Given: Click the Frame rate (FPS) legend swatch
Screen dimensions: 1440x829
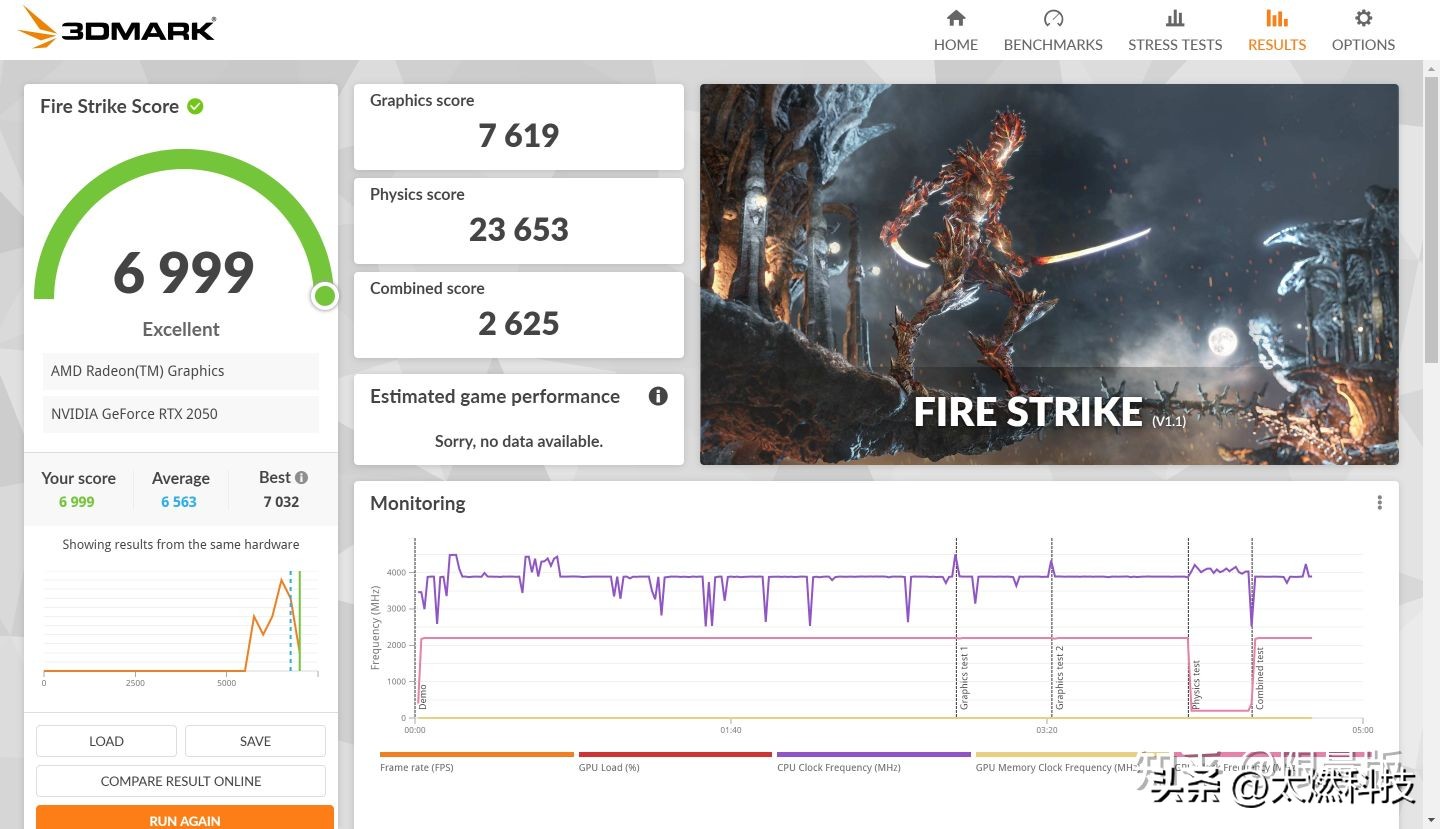Looking at the screenshot, I should coord(477,755).
